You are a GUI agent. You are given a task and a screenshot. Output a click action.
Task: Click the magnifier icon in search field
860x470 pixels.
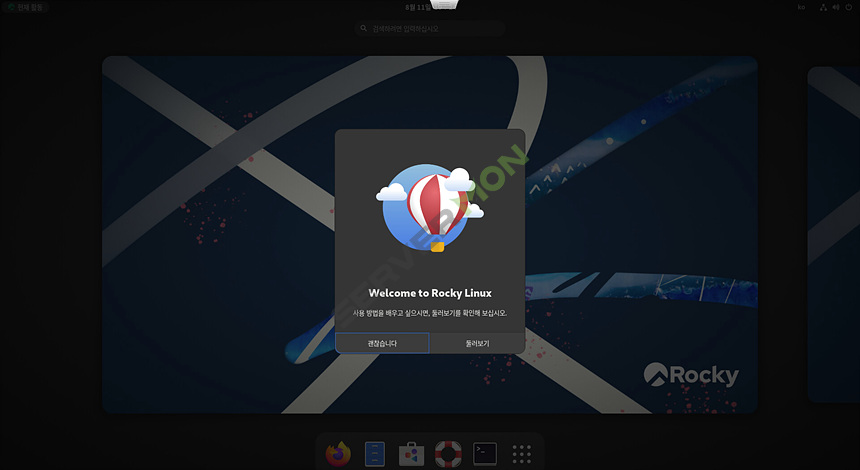(x=364, y=29)
